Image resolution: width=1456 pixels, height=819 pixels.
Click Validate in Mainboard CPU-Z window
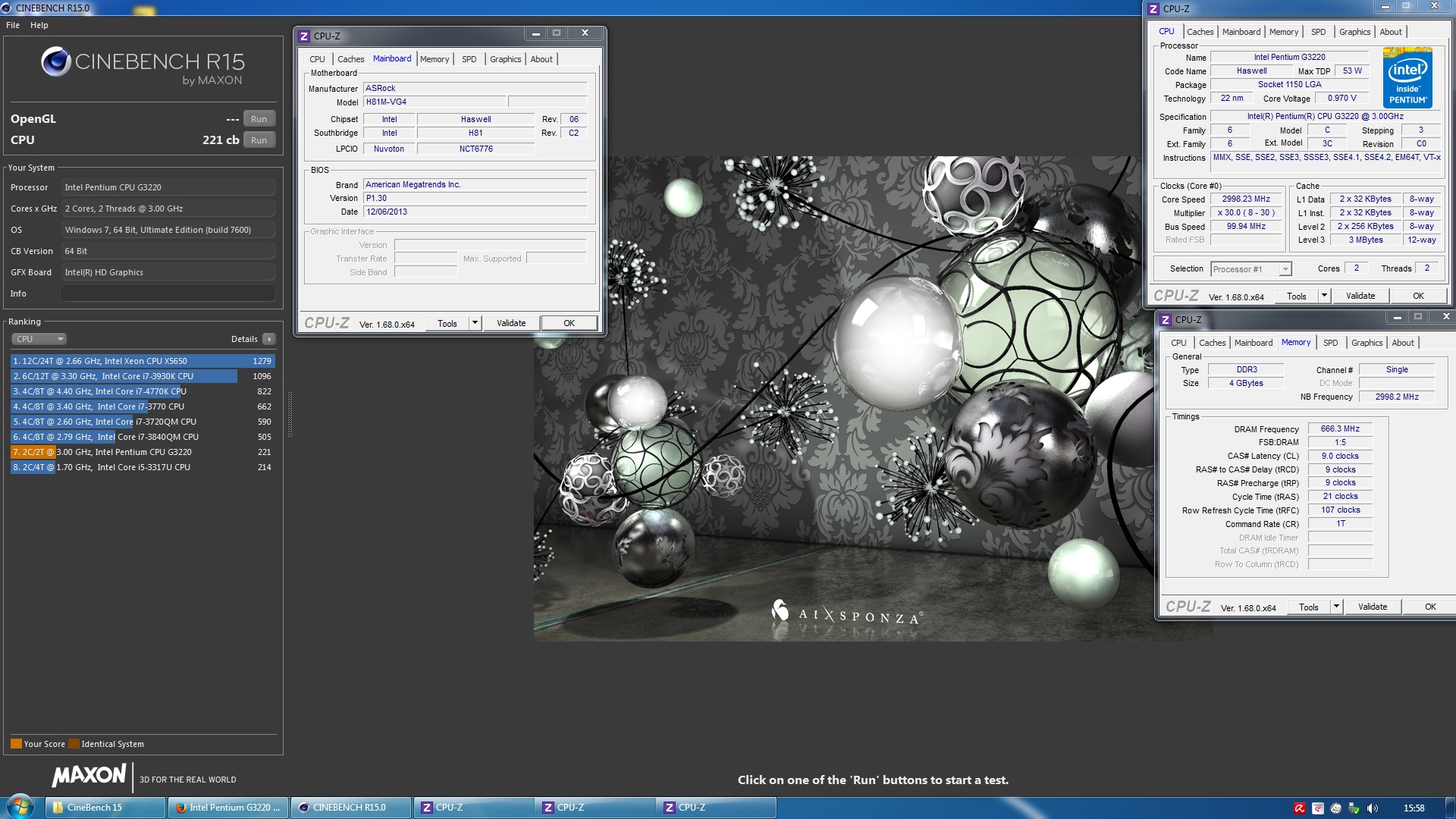511,323
